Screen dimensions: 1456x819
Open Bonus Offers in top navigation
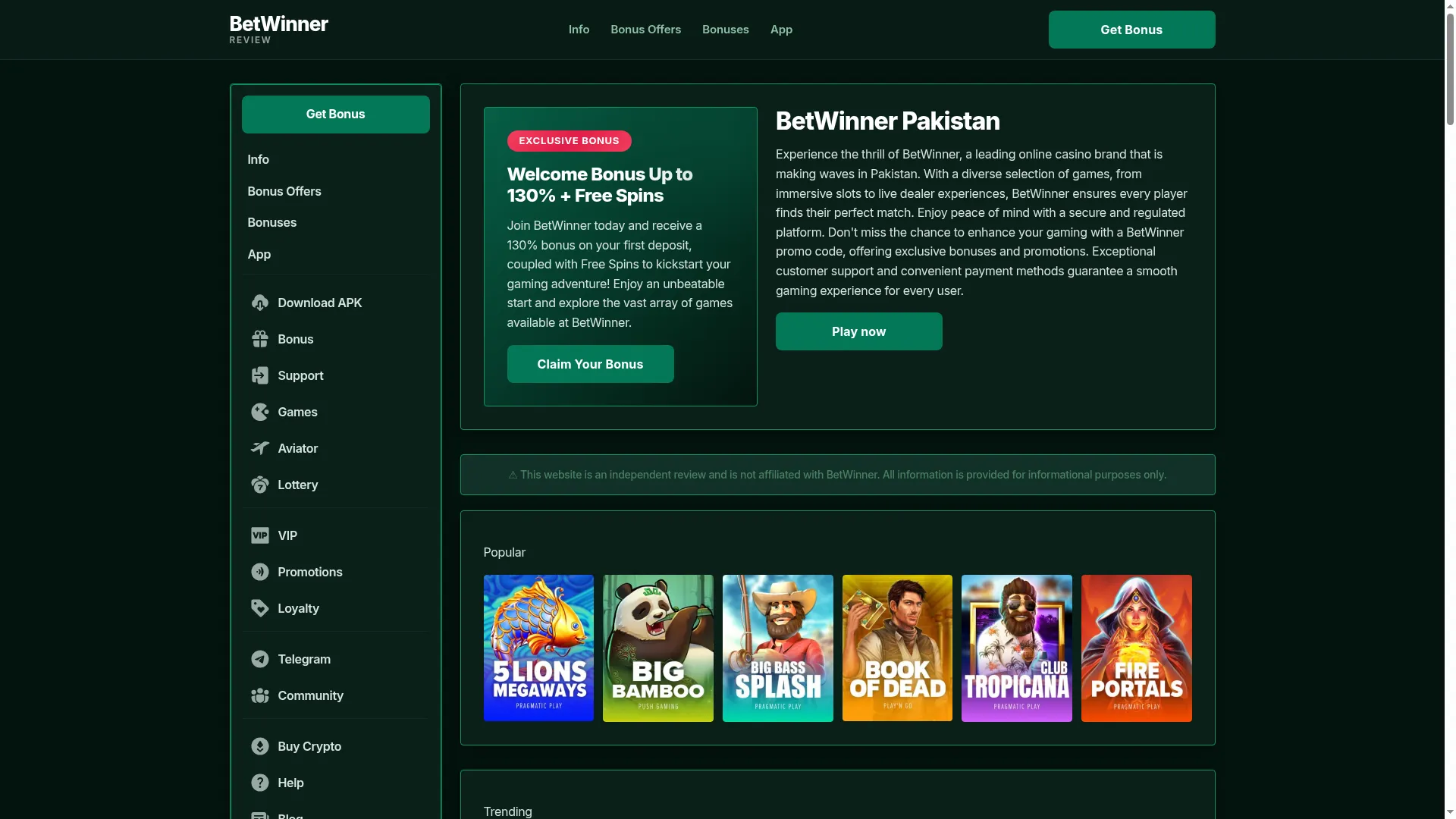(645, 30)
